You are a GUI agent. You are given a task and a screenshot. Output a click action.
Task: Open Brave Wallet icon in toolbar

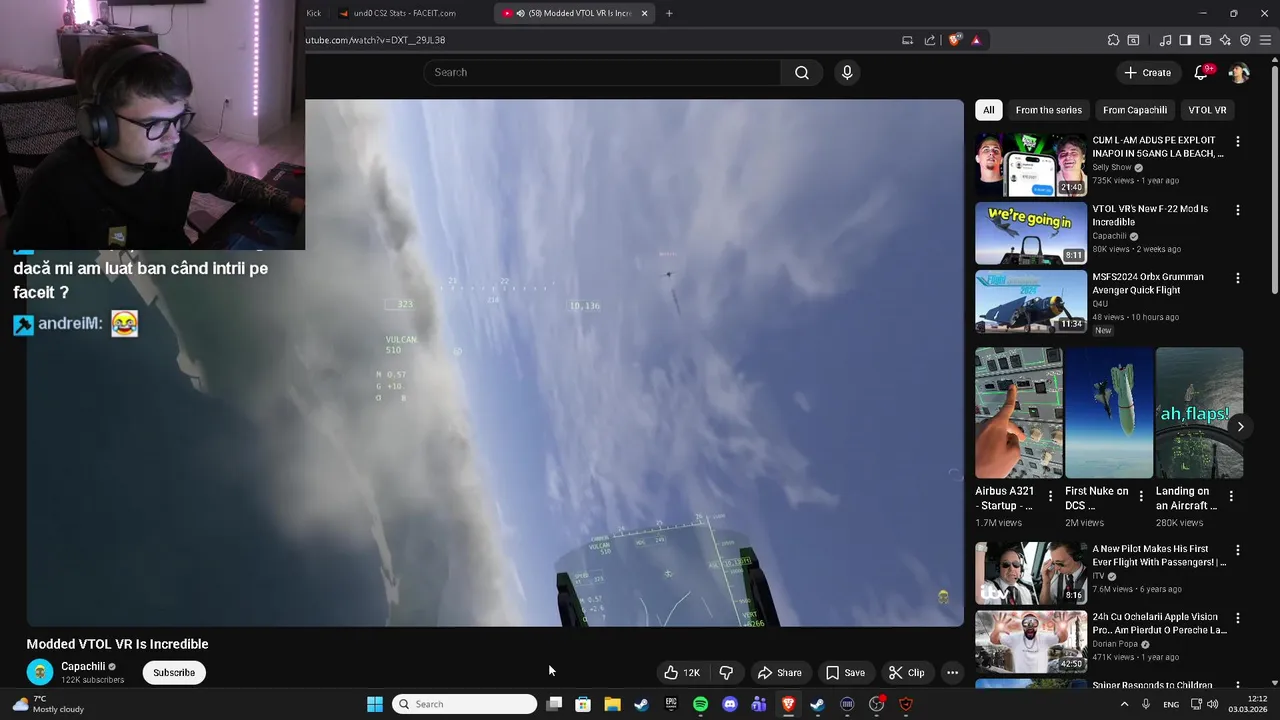click(x=1205, y=40)
